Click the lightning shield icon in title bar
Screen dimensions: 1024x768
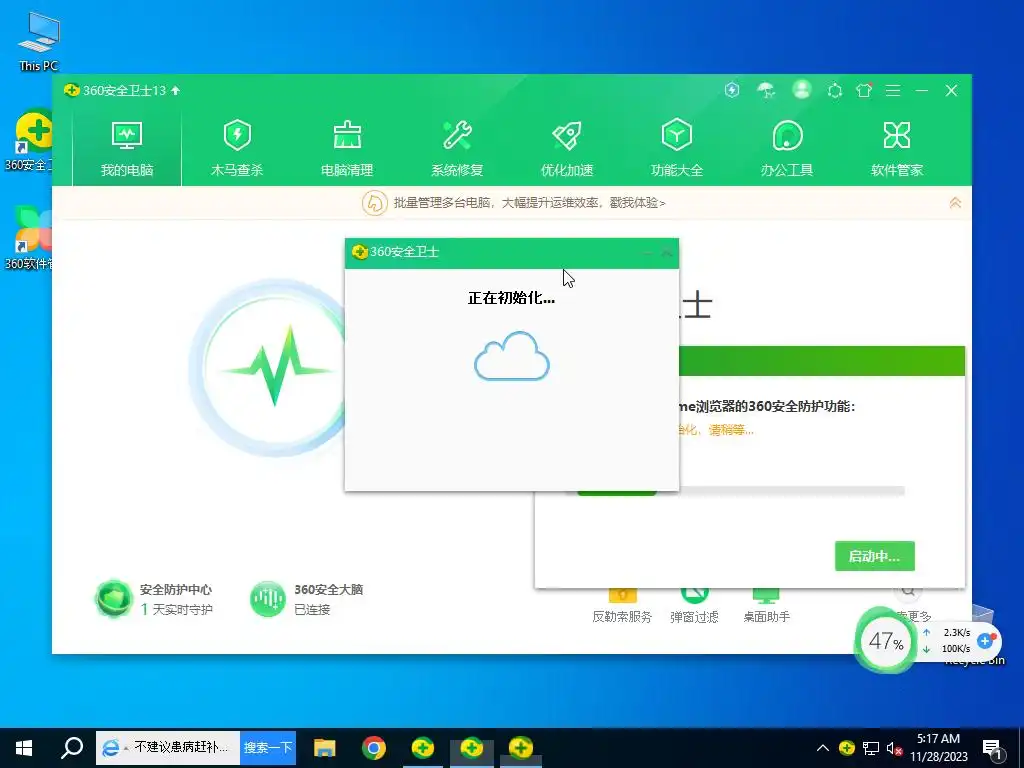(732, 90)
